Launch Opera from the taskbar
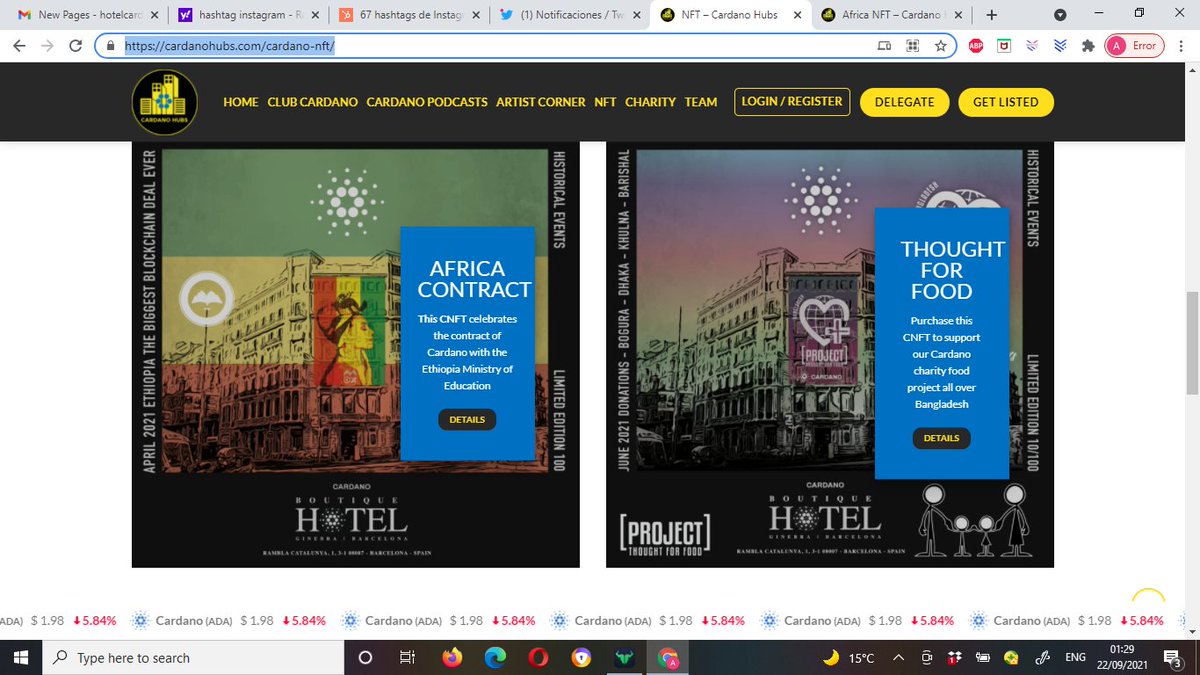This screenshot has width=1200, height=675. [538, 658]
